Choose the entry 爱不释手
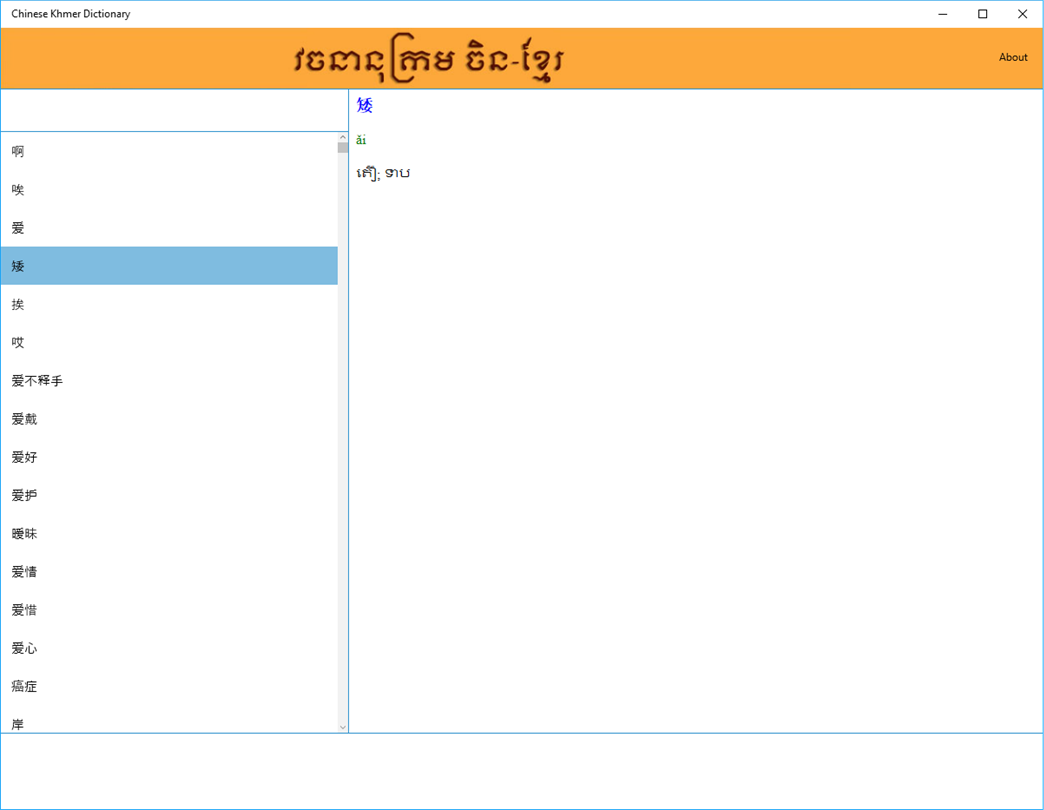This screenshot has height=810, width=1044. coord(169,381)
